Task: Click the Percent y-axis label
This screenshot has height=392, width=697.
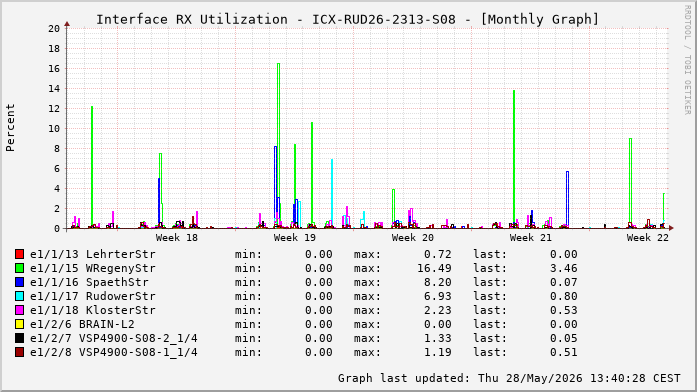Action: pos(10,128)
